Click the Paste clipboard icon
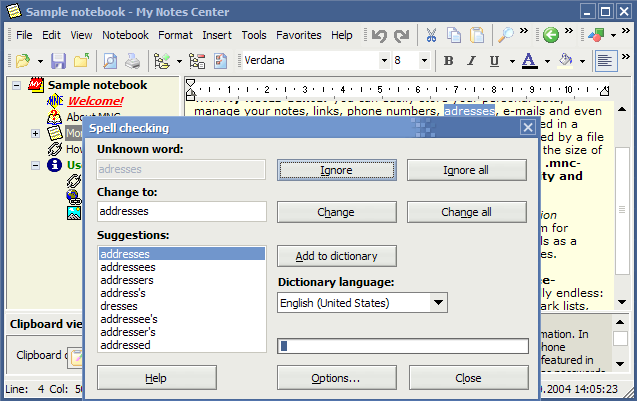Screen dimensions: 637x401 click(478, 35)
